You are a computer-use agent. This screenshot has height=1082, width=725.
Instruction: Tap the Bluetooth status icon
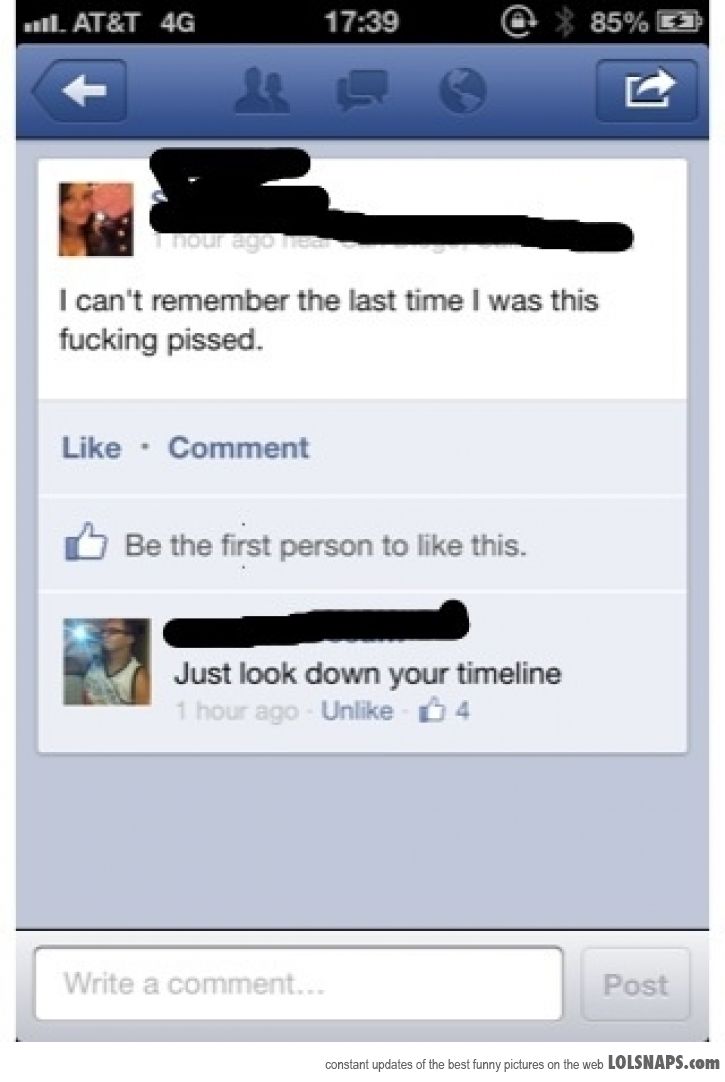(565, 23)
